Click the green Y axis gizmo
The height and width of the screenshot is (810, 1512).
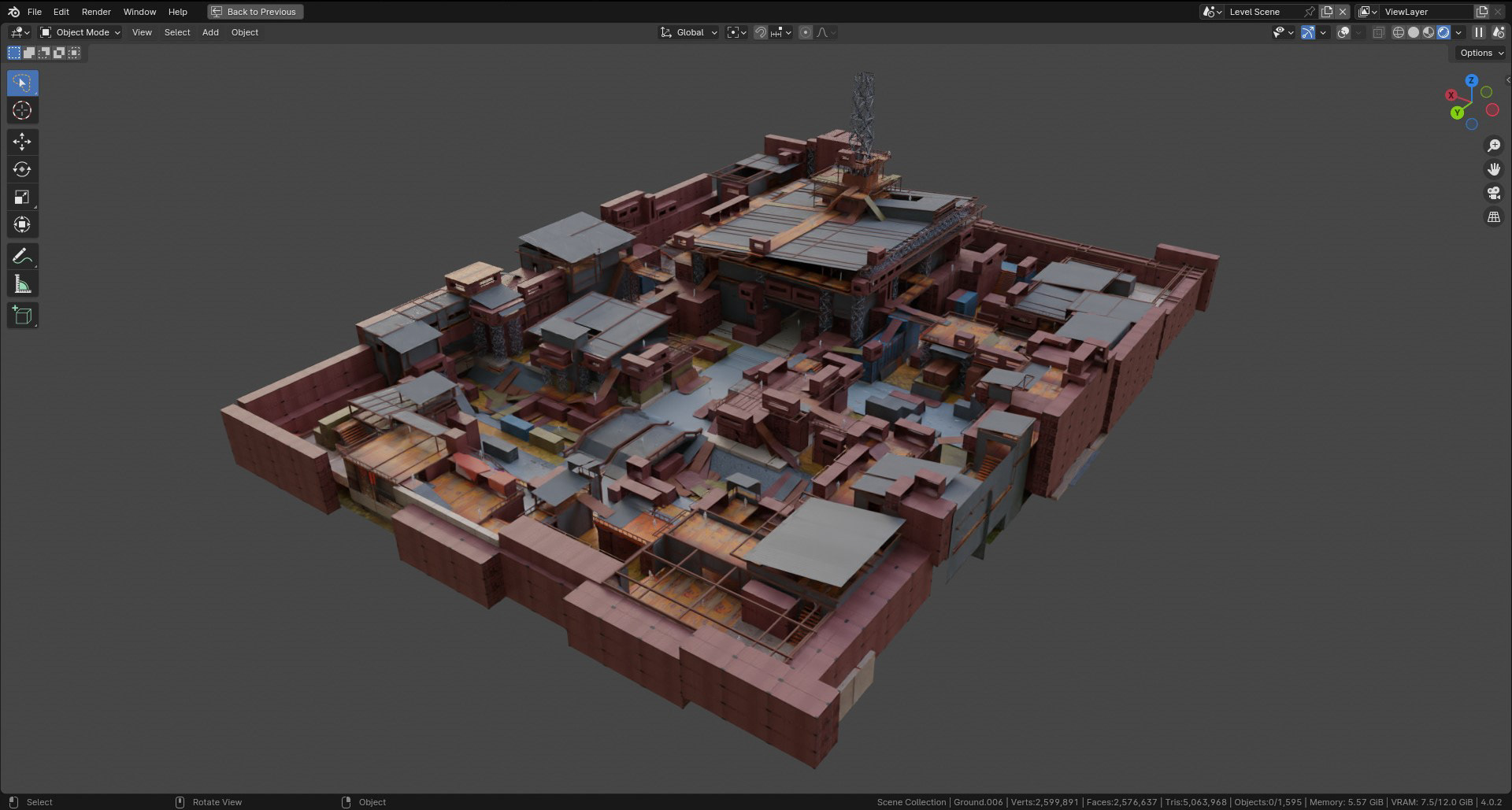tap(1457, 113)
